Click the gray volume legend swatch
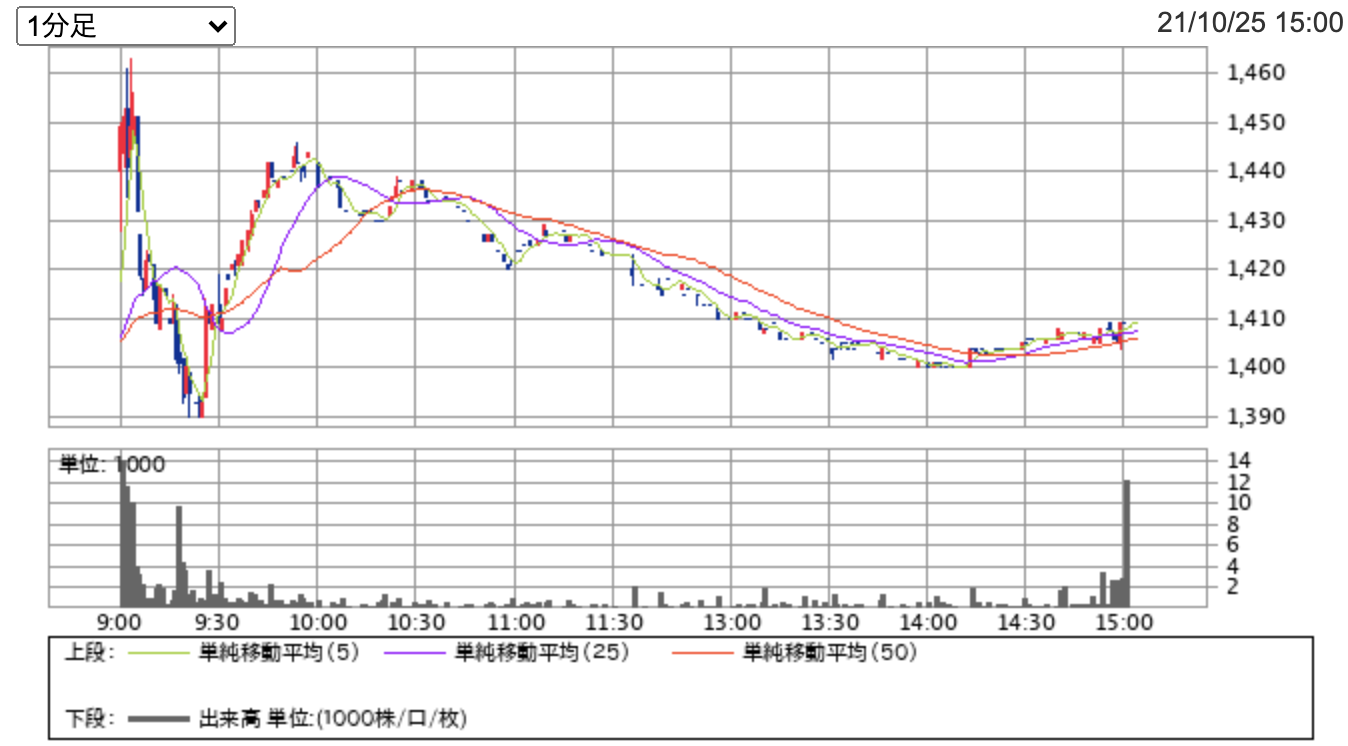The height and width of the screenshot is (746, 1348). tap(159, 719)
